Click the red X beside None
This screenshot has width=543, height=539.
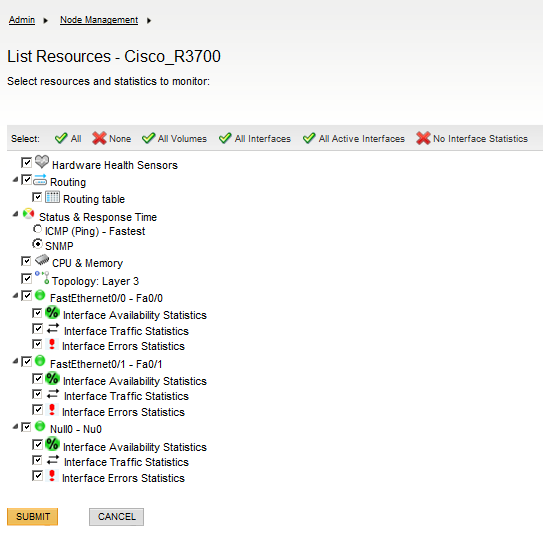(99, 138)
